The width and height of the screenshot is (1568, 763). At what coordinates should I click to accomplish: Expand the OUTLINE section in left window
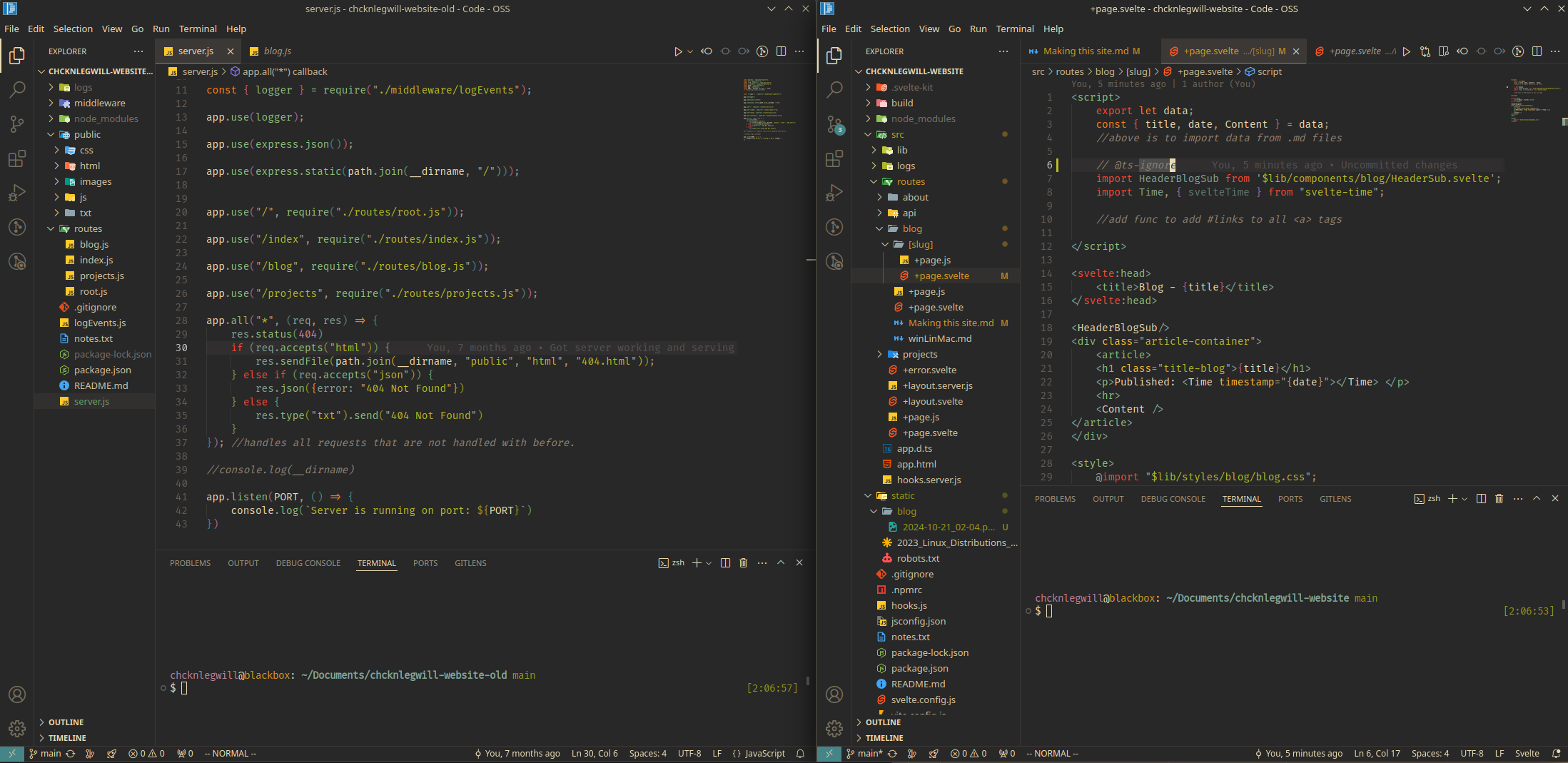(x=94, y=722)
